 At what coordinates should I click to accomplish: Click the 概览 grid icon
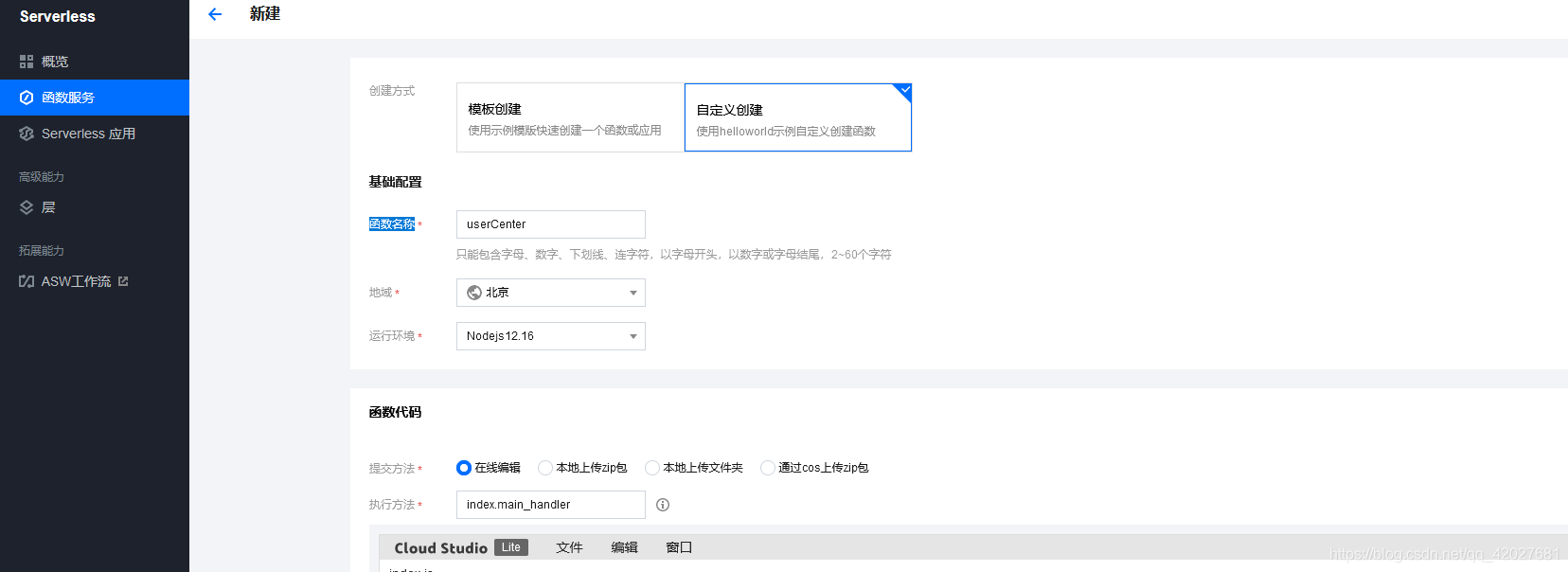(27, 62)
